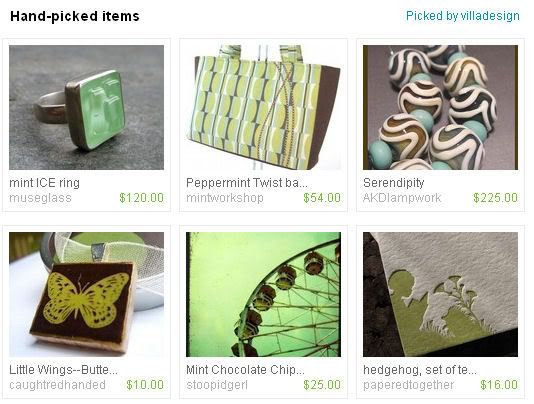The height and width of the screenshot is (404, 534).
Task: Visit the museglass shop link
Action: click(41, 198)
